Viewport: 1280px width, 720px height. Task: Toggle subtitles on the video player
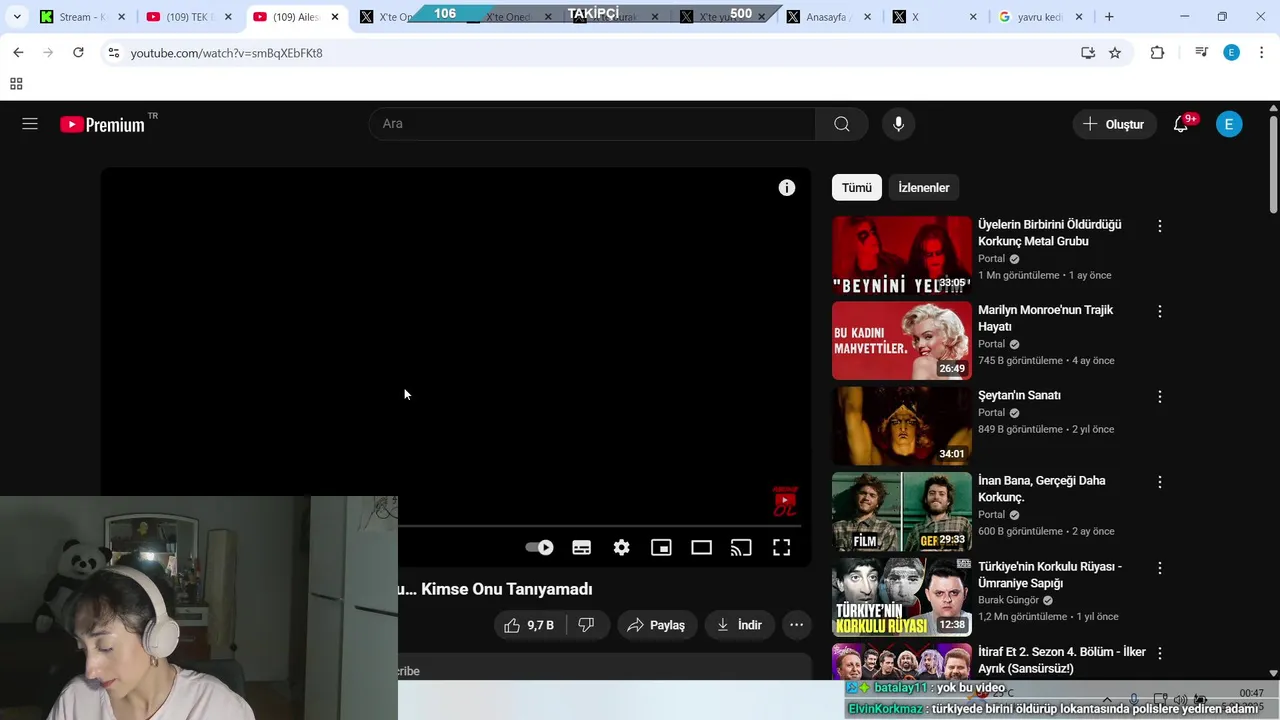pos(581,547)
